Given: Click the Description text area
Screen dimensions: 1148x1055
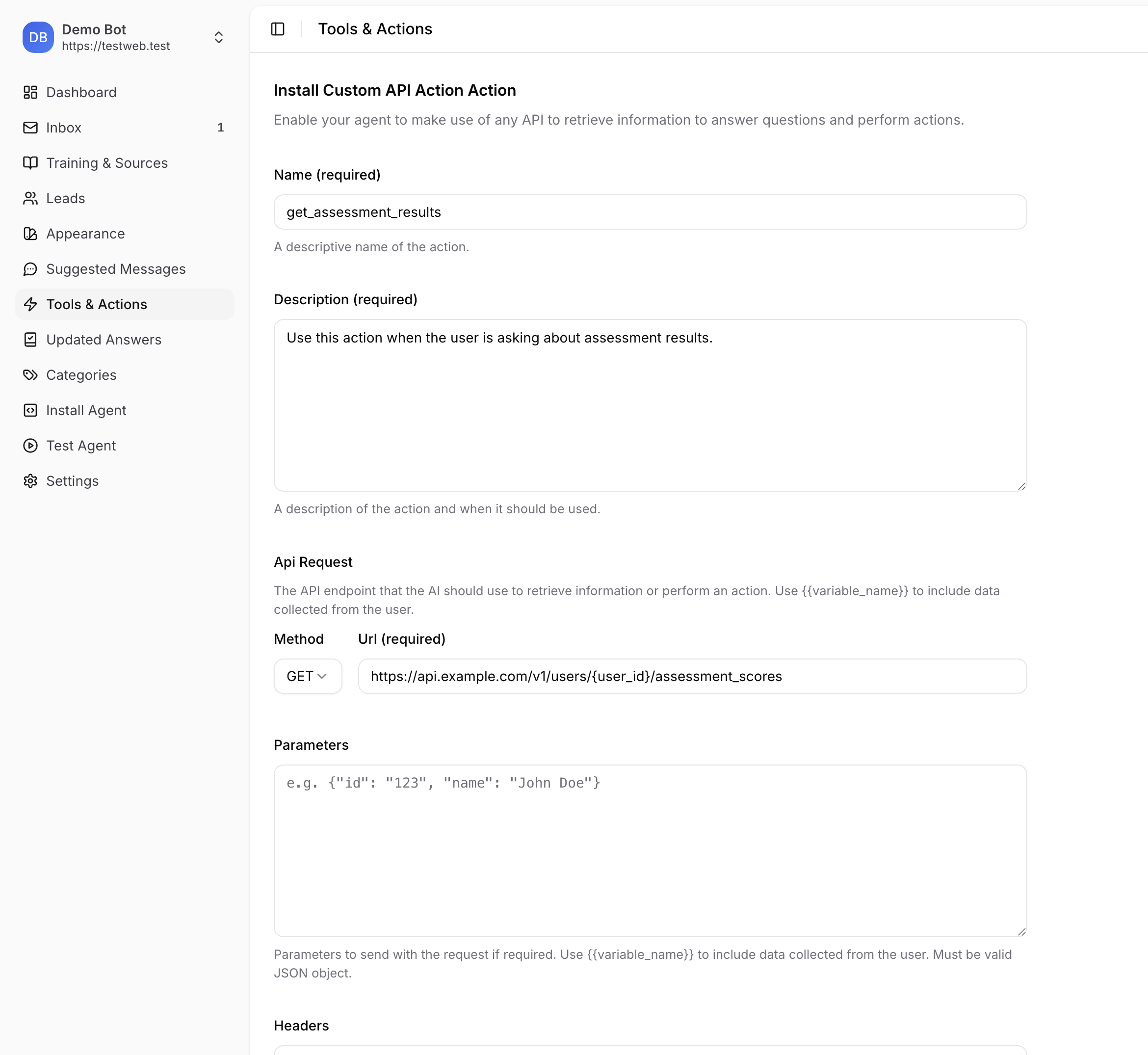Looking at the screenshot, I should click(x=650, y=405).
